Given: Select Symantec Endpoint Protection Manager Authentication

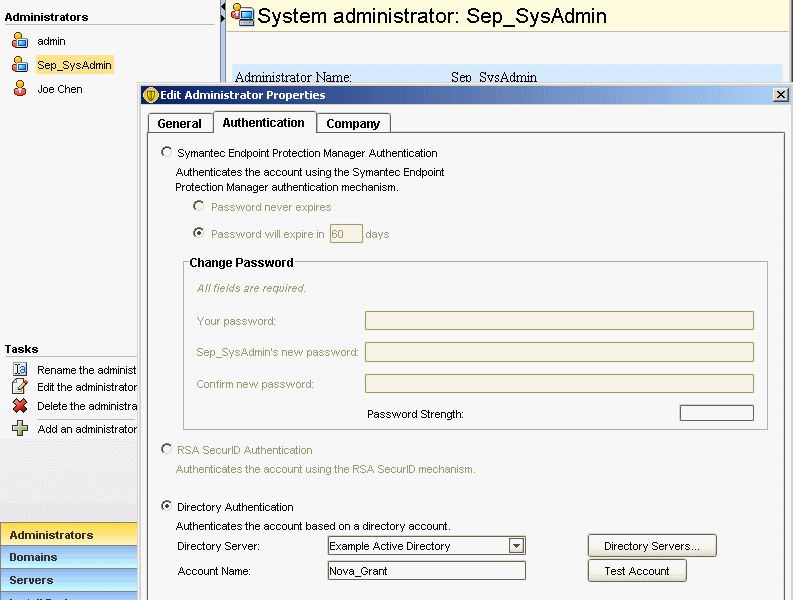Looking at the screenshot, I should (x=167, y=153).
